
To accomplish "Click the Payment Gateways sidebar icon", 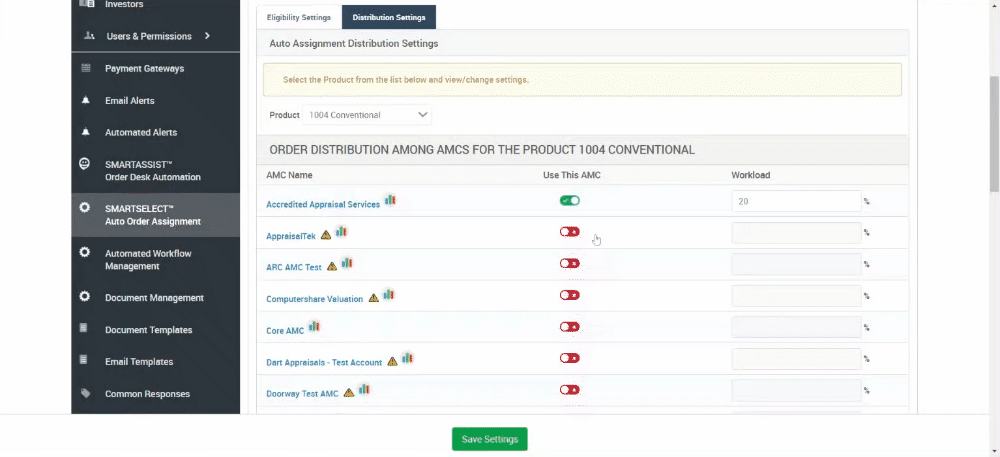I will point(85,68).
